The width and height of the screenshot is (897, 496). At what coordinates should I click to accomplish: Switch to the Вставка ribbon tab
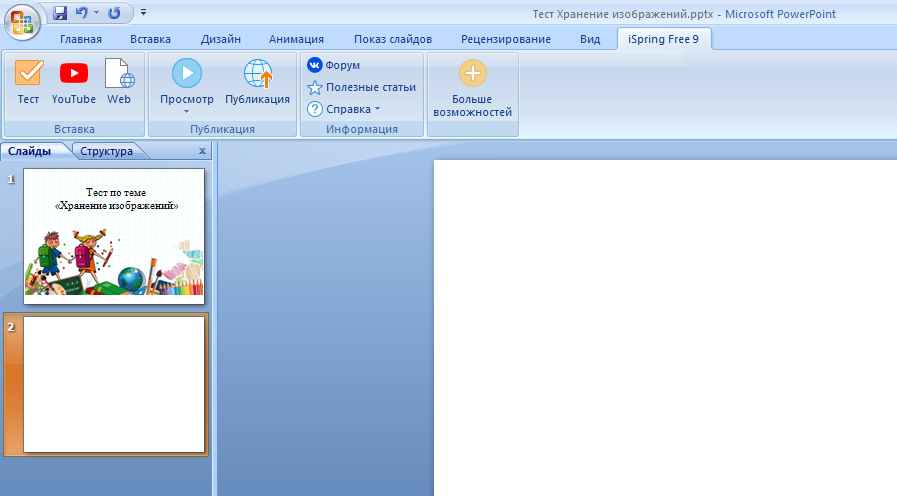coord(150,39)
